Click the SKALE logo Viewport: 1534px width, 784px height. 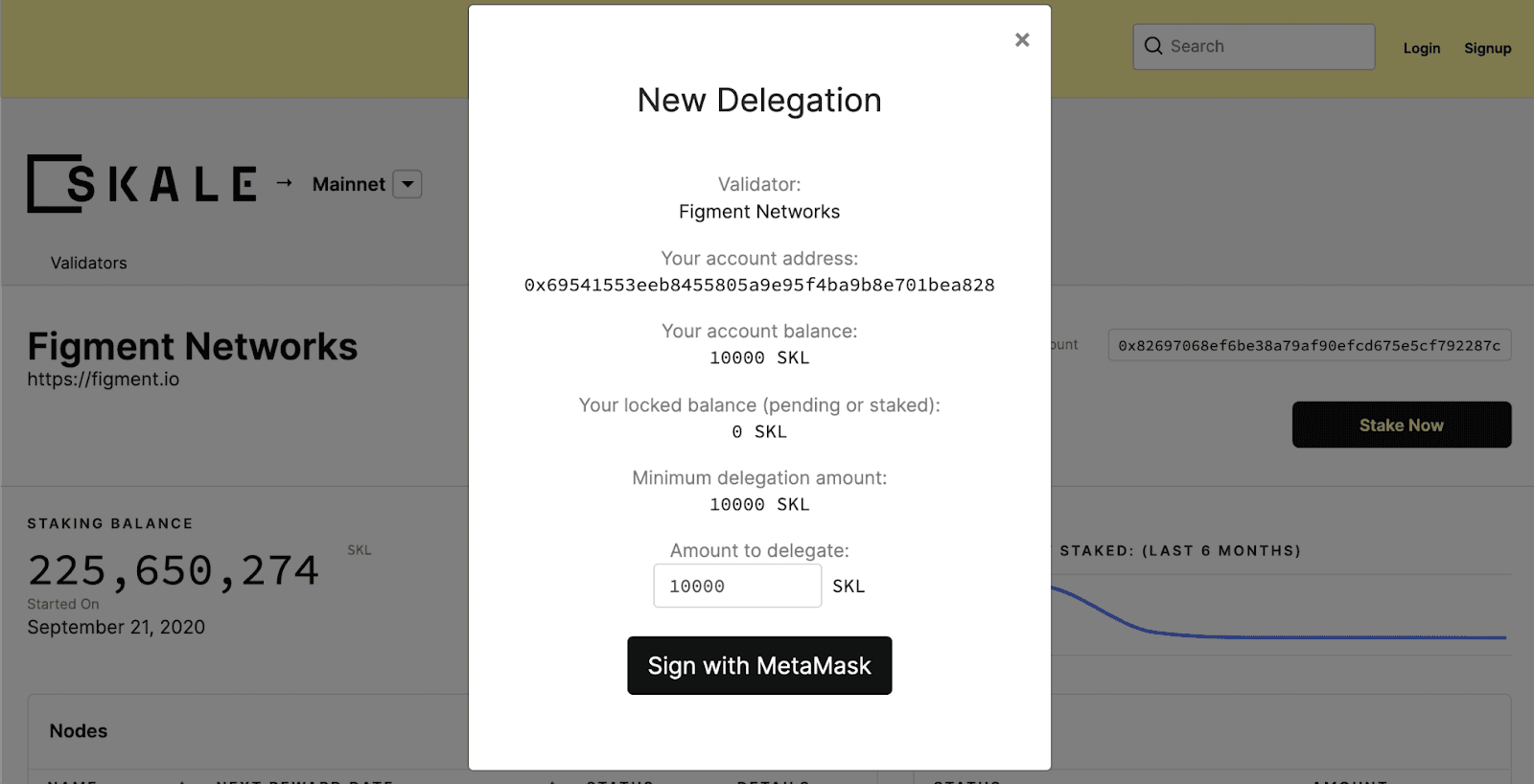142,183
